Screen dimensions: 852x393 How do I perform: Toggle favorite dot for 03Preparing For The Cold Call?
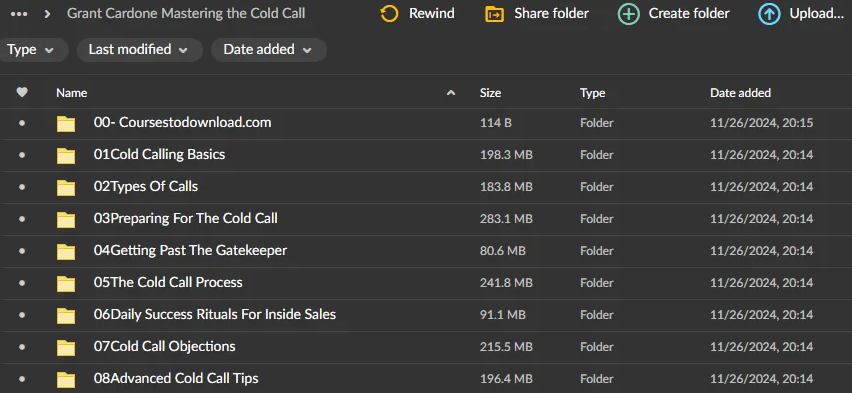click(22, 219)
